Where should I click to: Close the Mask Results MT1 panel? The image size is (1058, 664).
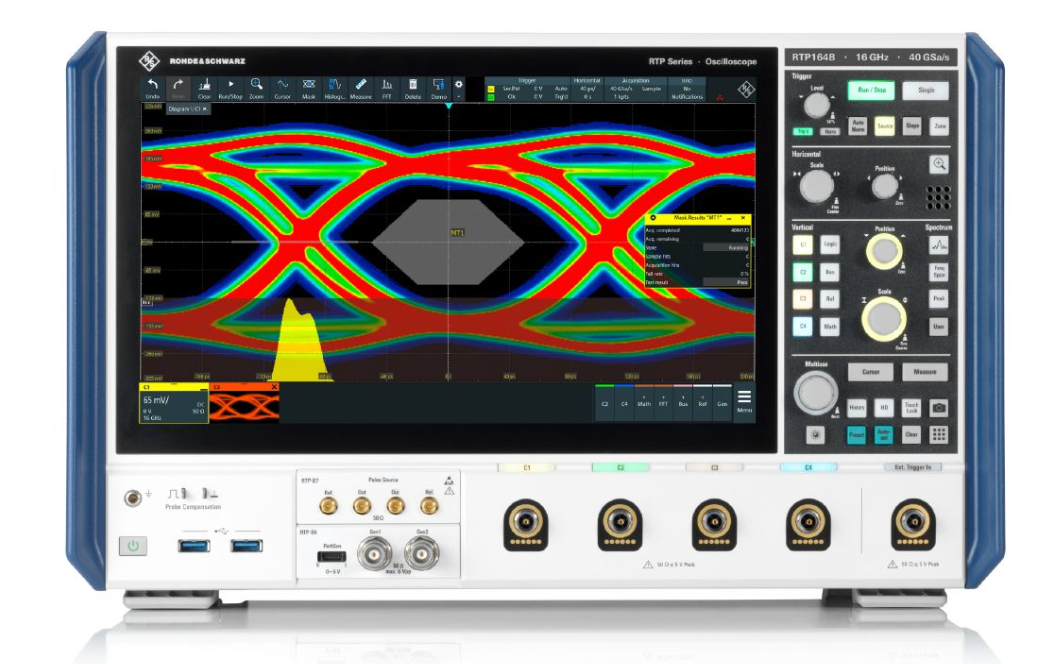[x=743, y=218]
